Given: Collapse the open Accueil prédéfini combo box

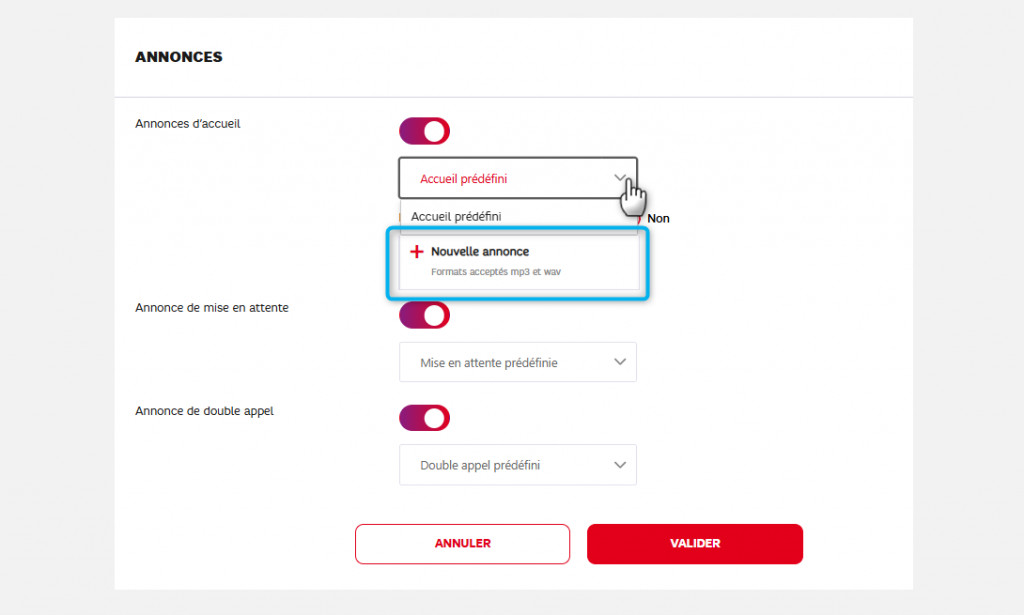Looking at the screenshot, I should pyautogui.click(x=517, y=179).
